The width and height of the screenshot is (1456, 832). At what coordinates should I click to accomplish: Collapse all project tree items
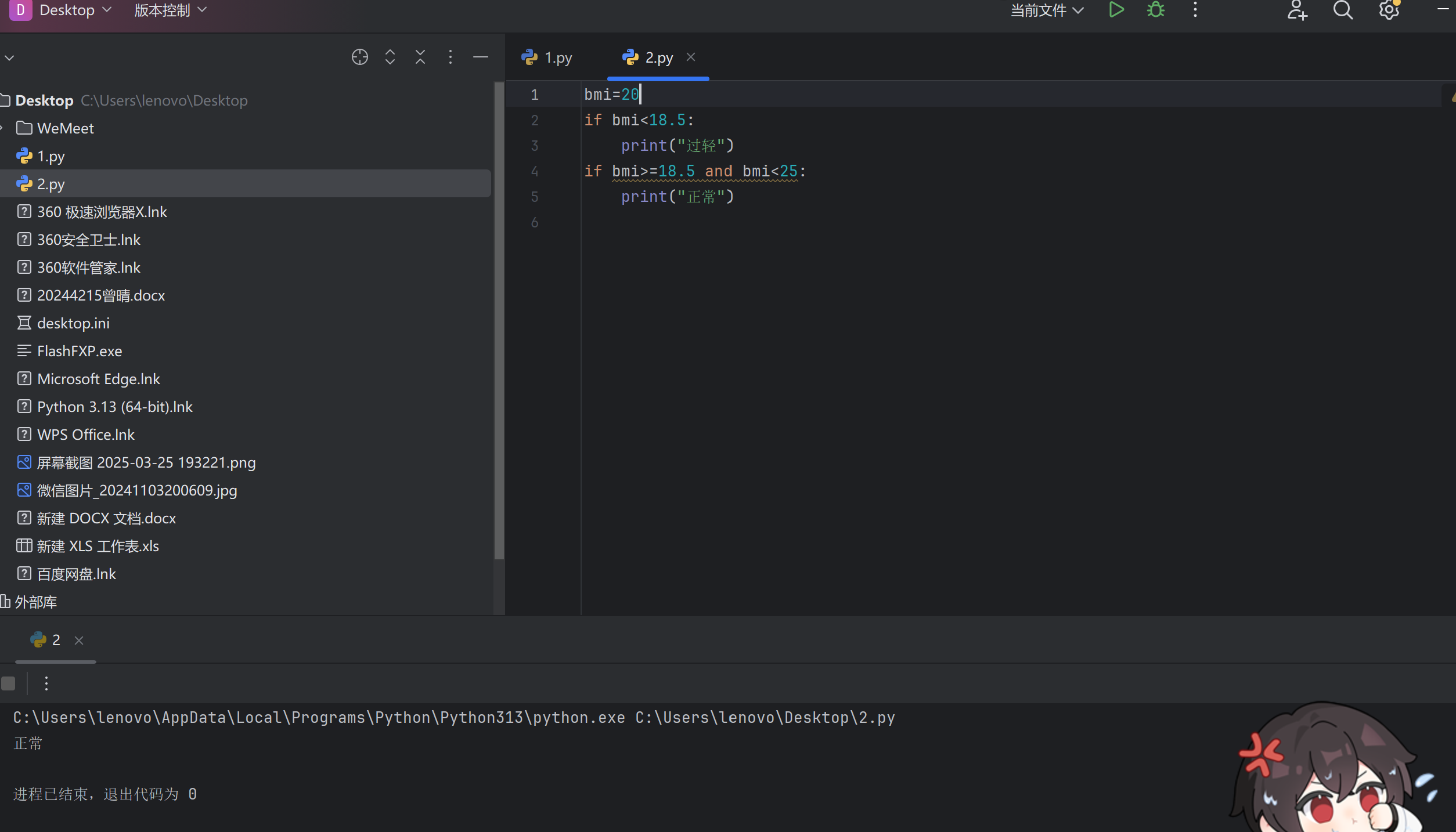[420, 57]
